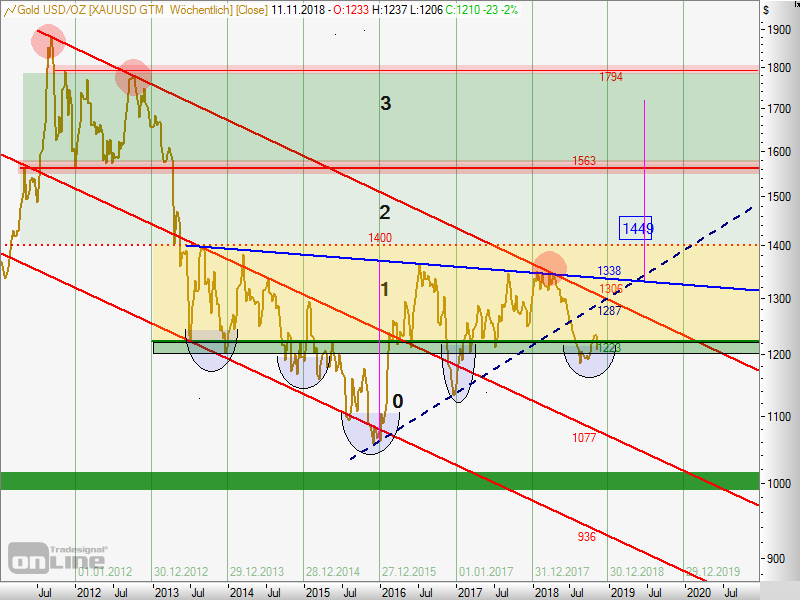Click the boxed blue 1449 target label

click(636, 228)
